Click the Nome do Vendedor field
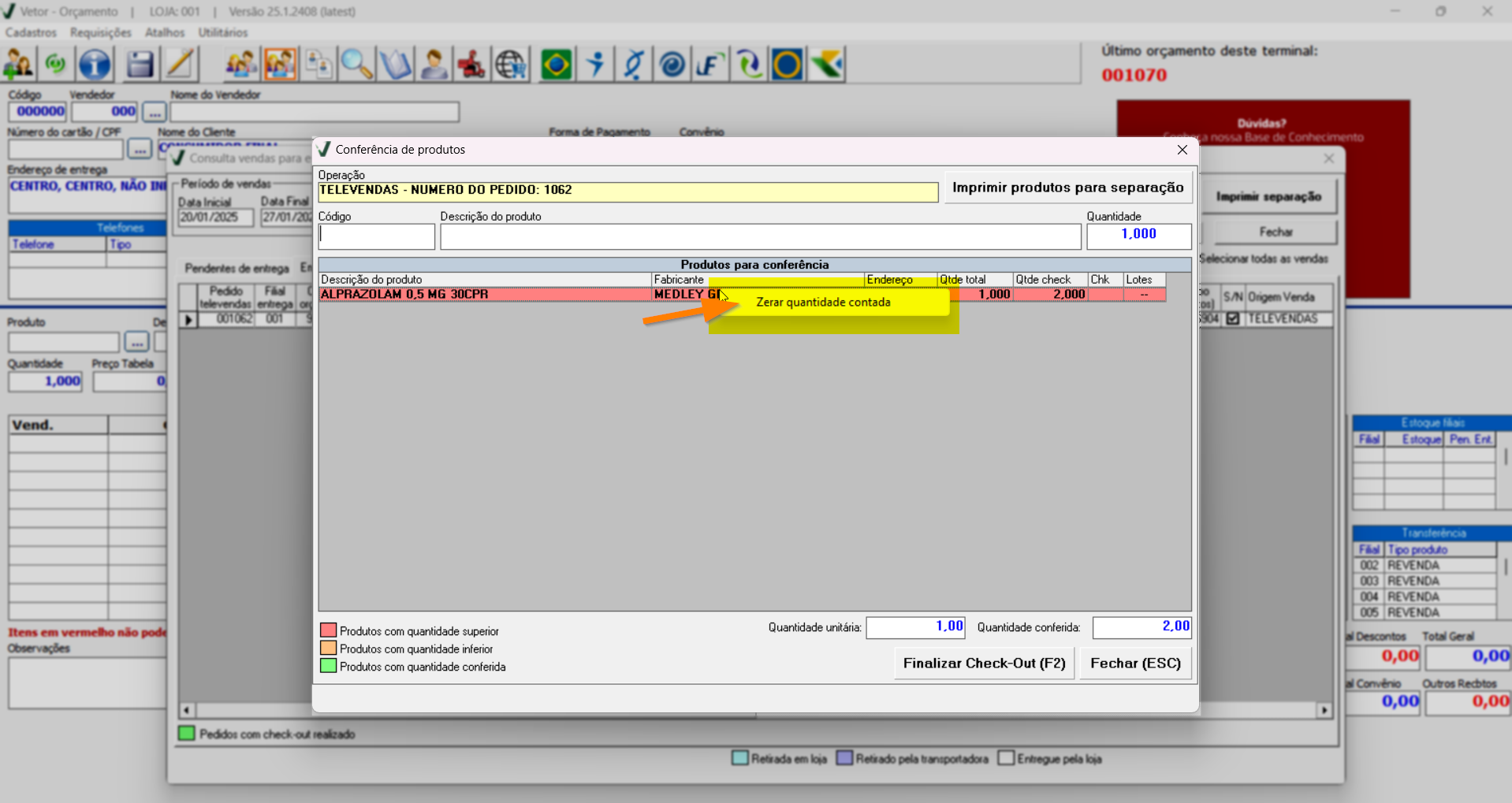 [x=315, y=112]
